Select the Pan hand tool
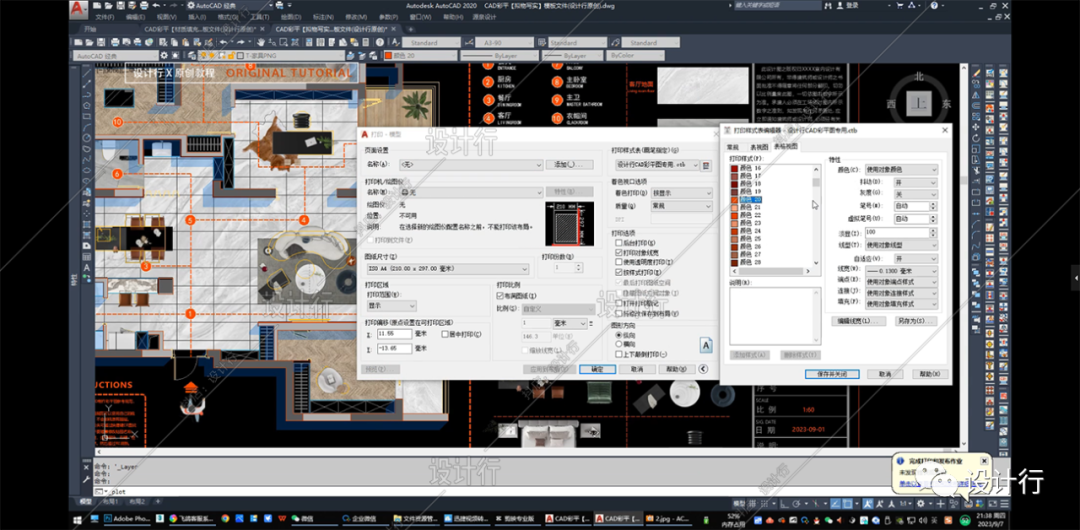The width and height of the screenshot is (1080, 530). click(261, 42)
